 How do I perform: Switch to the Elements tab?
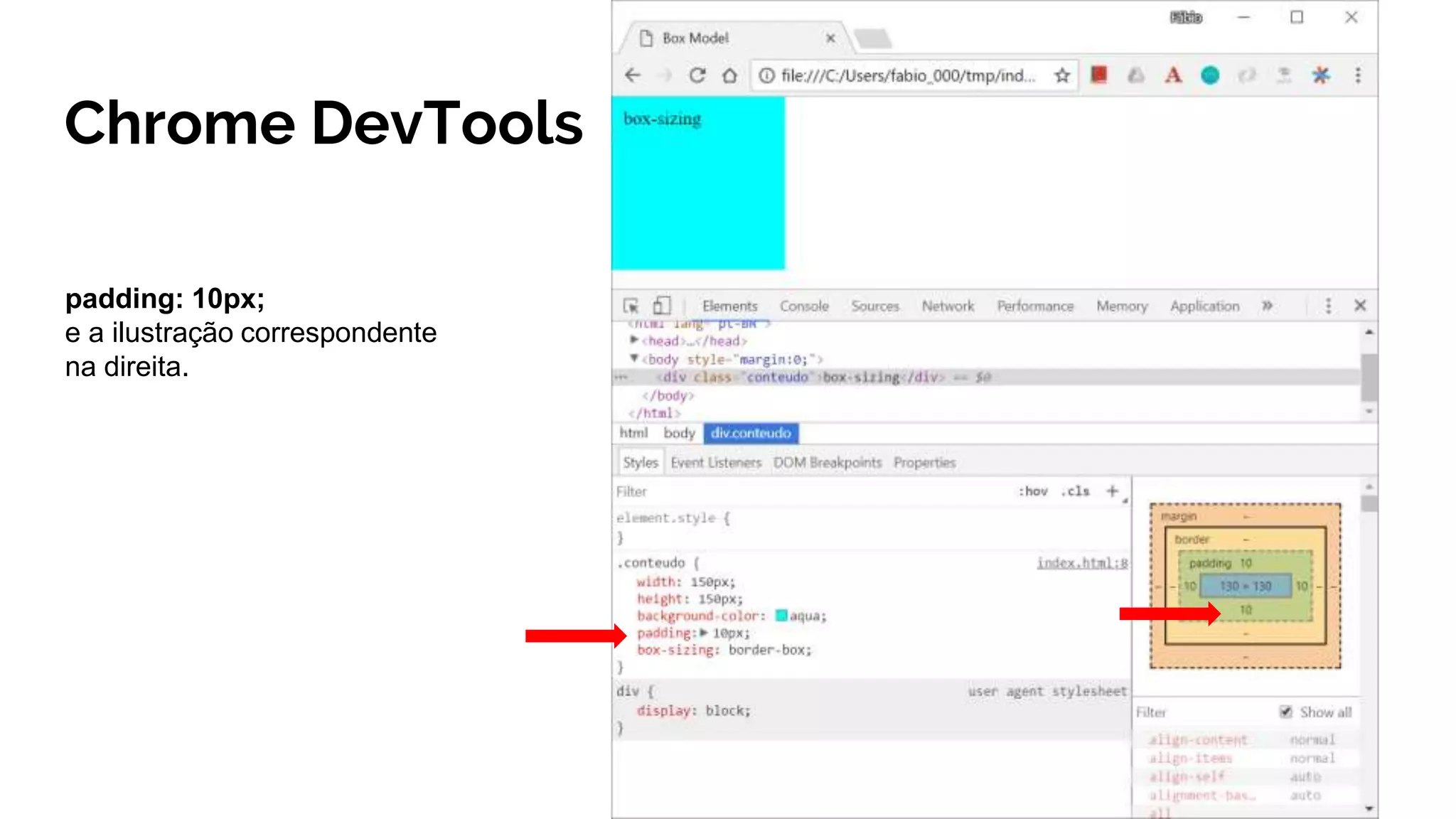729,306
